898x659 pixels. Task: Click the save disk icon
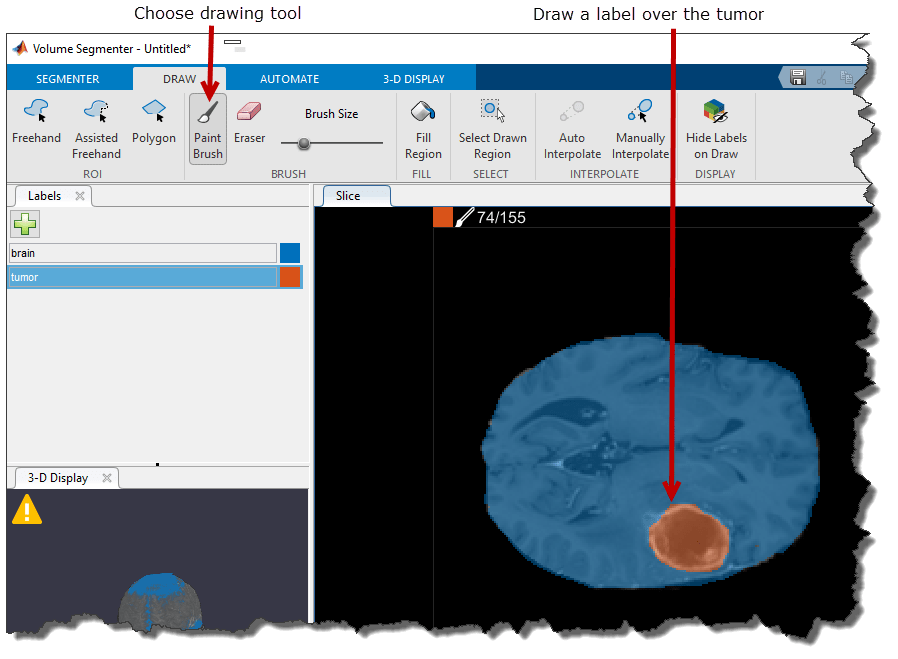pos(797,77)
